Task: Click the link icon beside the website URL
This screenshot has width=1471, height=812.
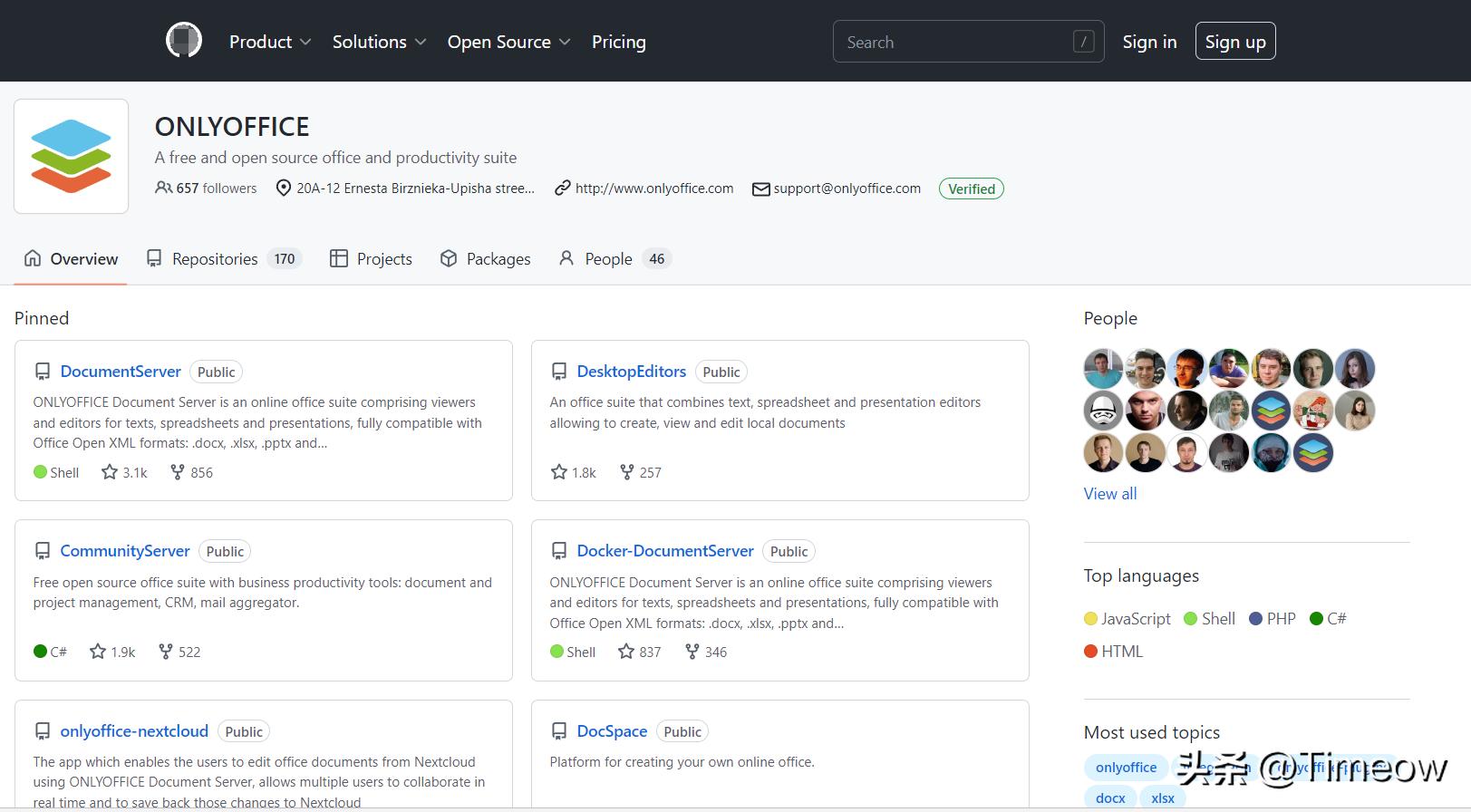Action: (x=563, y=188)
